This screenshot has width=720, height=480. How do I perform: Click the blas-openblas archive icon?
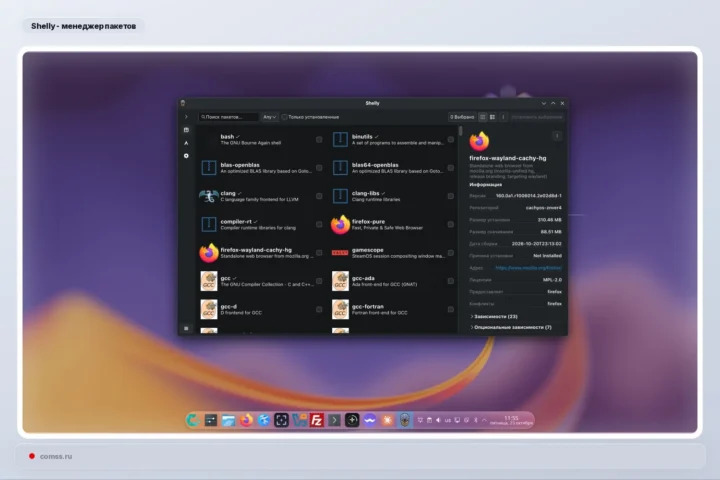(209, 168)
